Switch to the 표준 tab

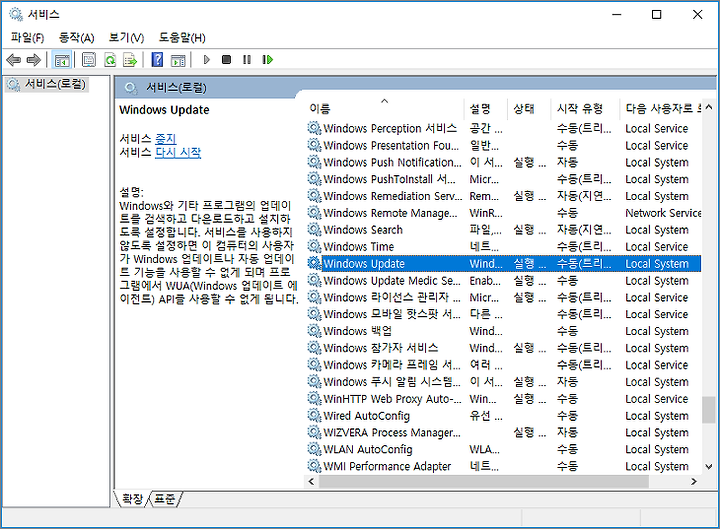[x=164, y=499]
